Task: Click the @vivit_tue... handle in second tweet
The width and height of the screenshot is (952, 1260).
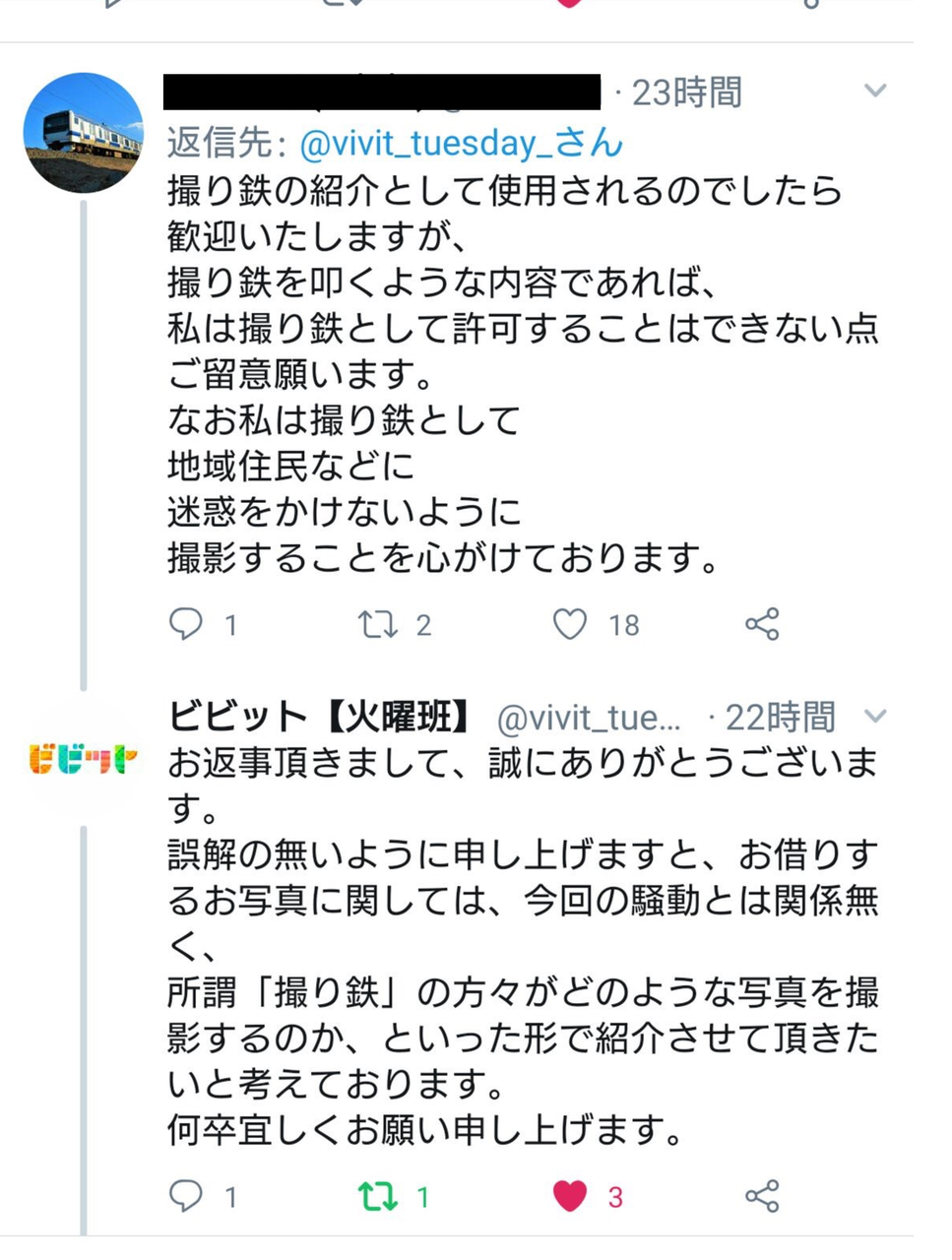Action: pos(589,719)
